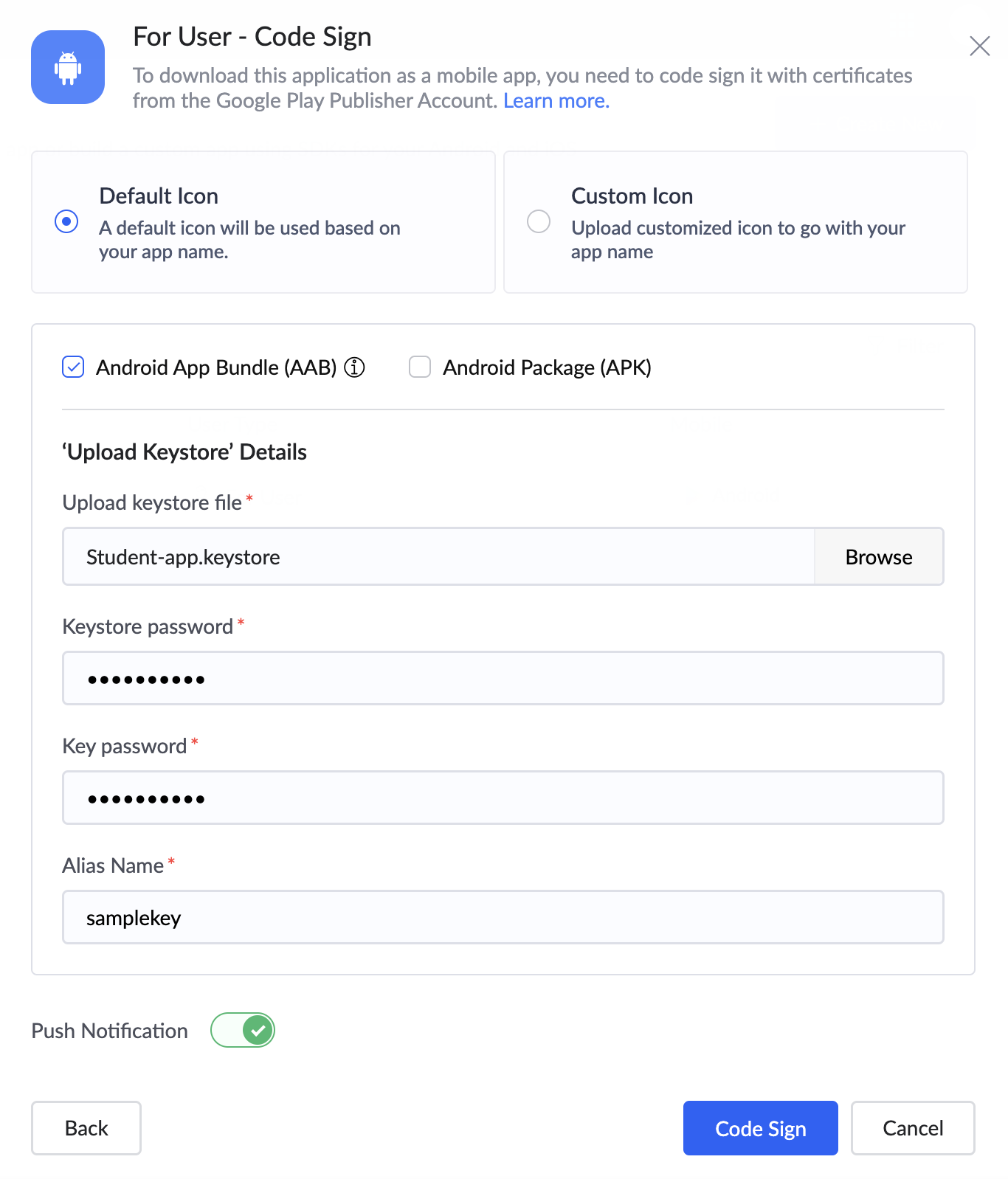This screenshot has height=1179, width=1008.
Task: Click the Code Sign button
Action: [760, 1128]
